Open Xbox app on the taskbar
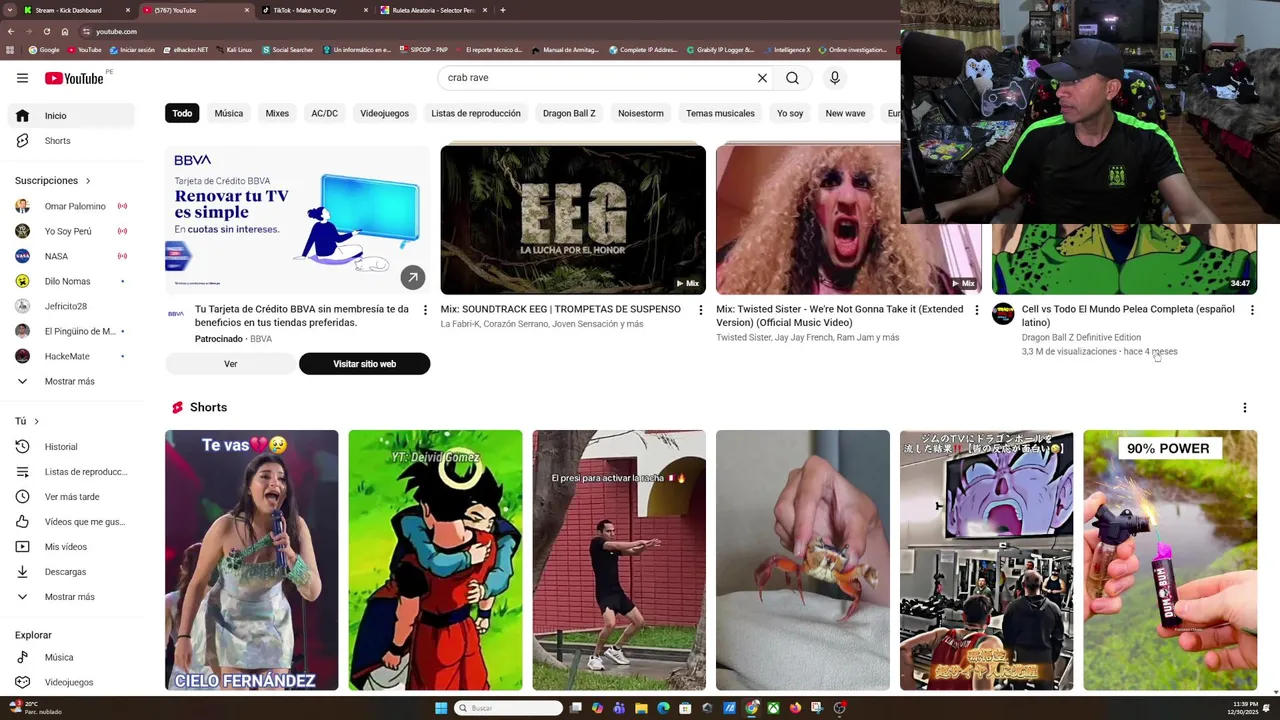Viewport: 1280px width, 720px height. pos(773,708)
